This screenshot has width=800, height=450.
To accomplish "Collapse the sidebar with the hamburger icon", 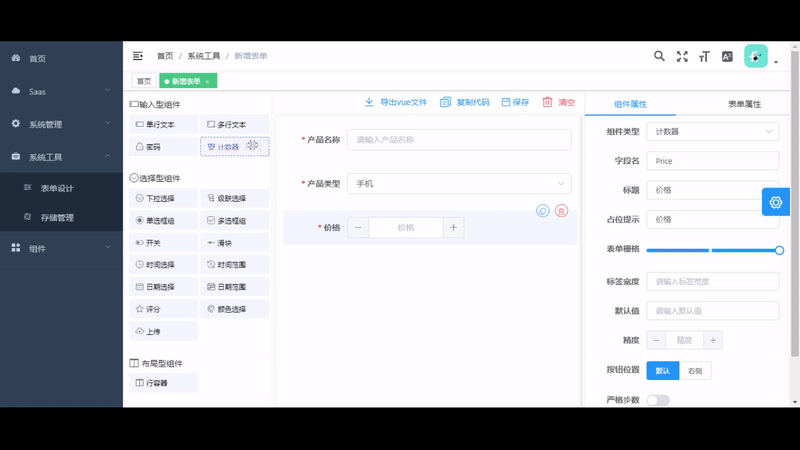I will (138, 56).
